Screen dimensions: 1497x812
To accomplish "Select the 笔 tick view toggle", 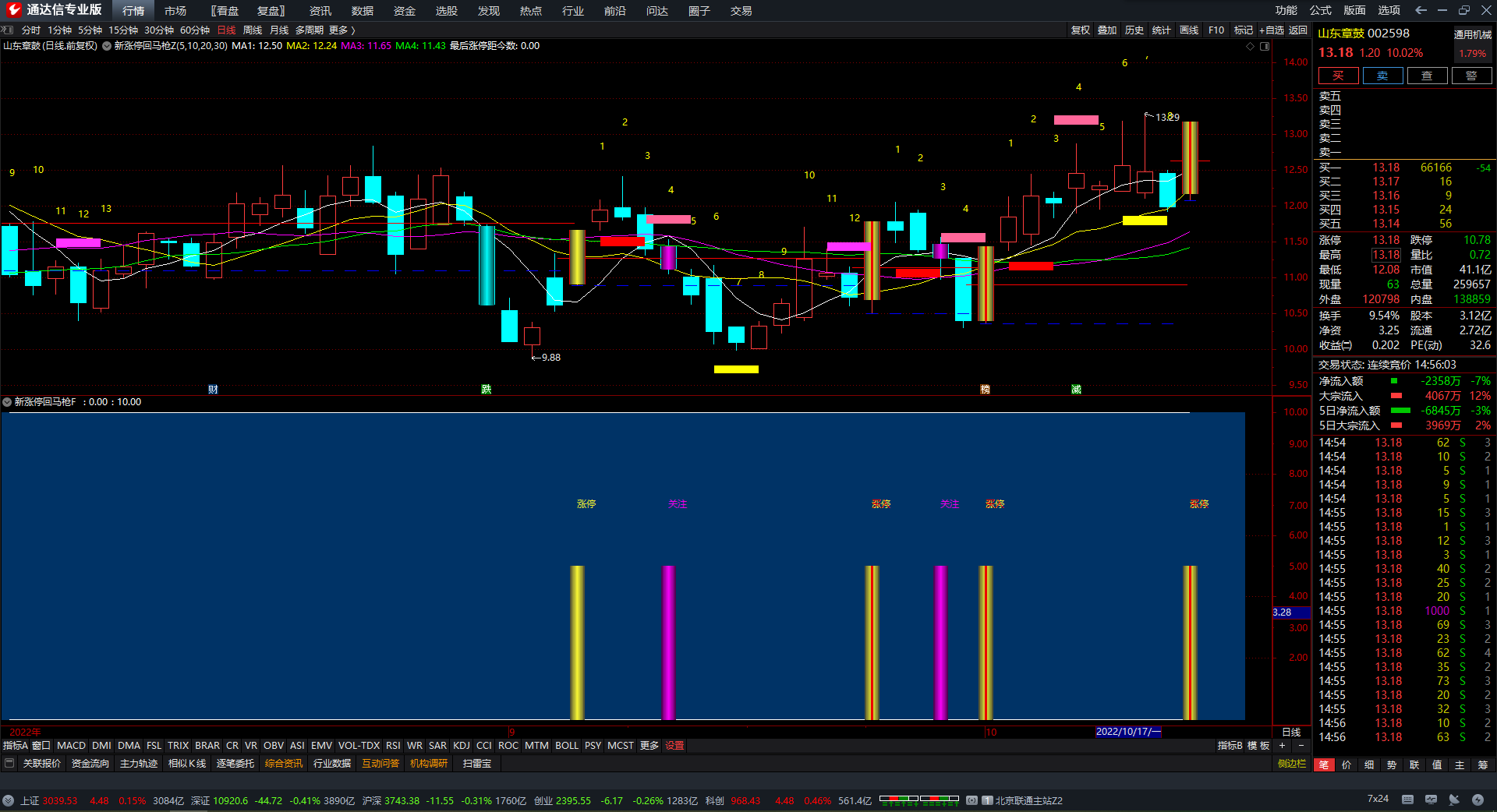I will point(1324,764).
